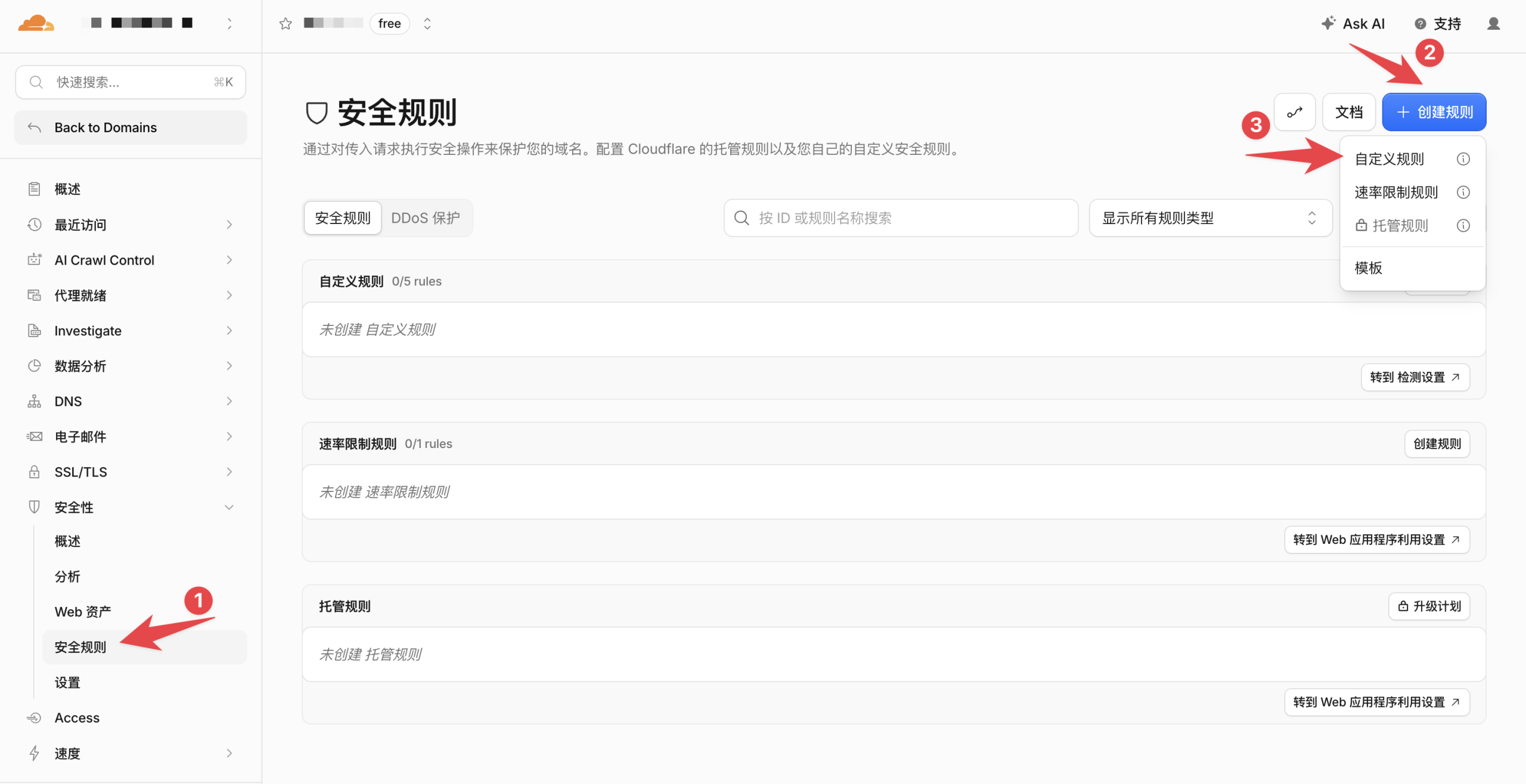Screen dimensions: 1526x784
Task: Open the user account profile icon
Action: point(1493,24)
